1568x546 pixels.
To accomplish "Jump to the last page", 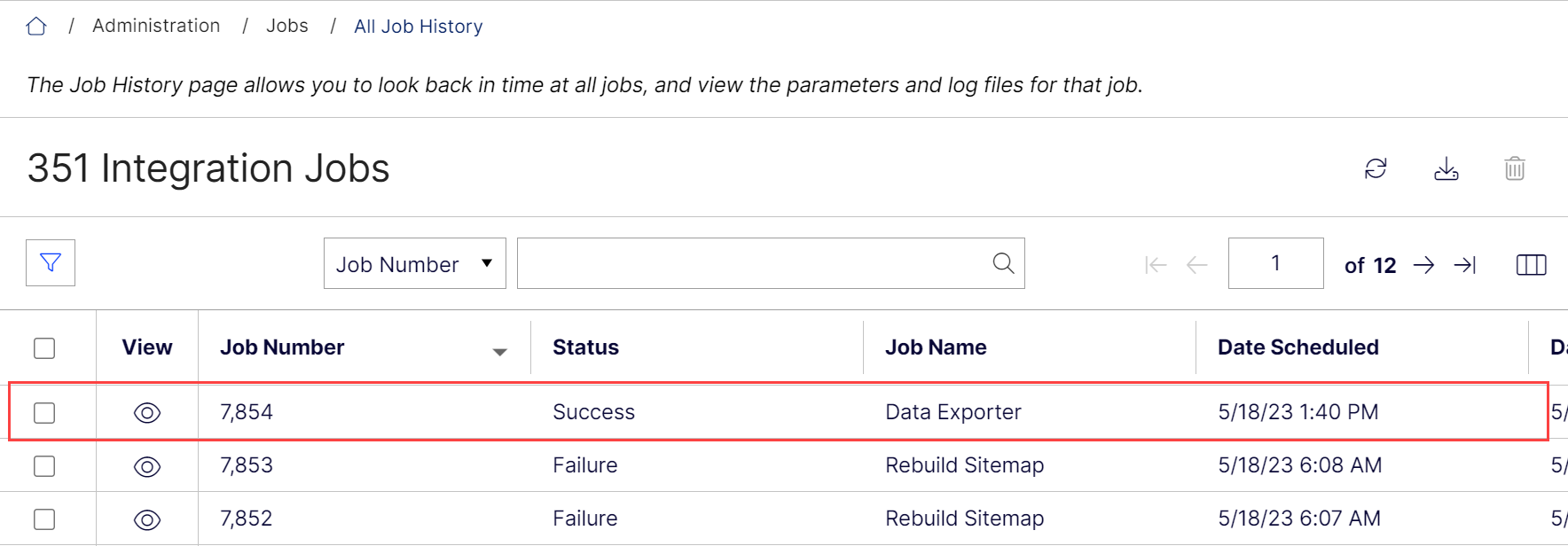I will pos(1465,265).
